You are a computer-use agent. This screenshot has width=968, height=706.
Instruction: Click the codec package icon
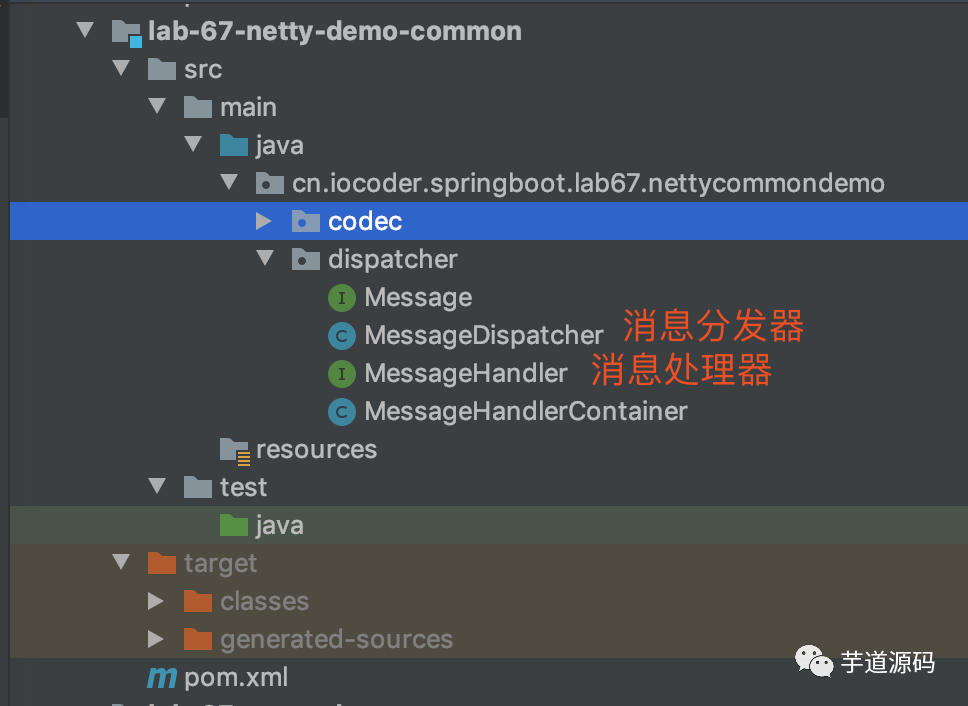tap(305, 221)
